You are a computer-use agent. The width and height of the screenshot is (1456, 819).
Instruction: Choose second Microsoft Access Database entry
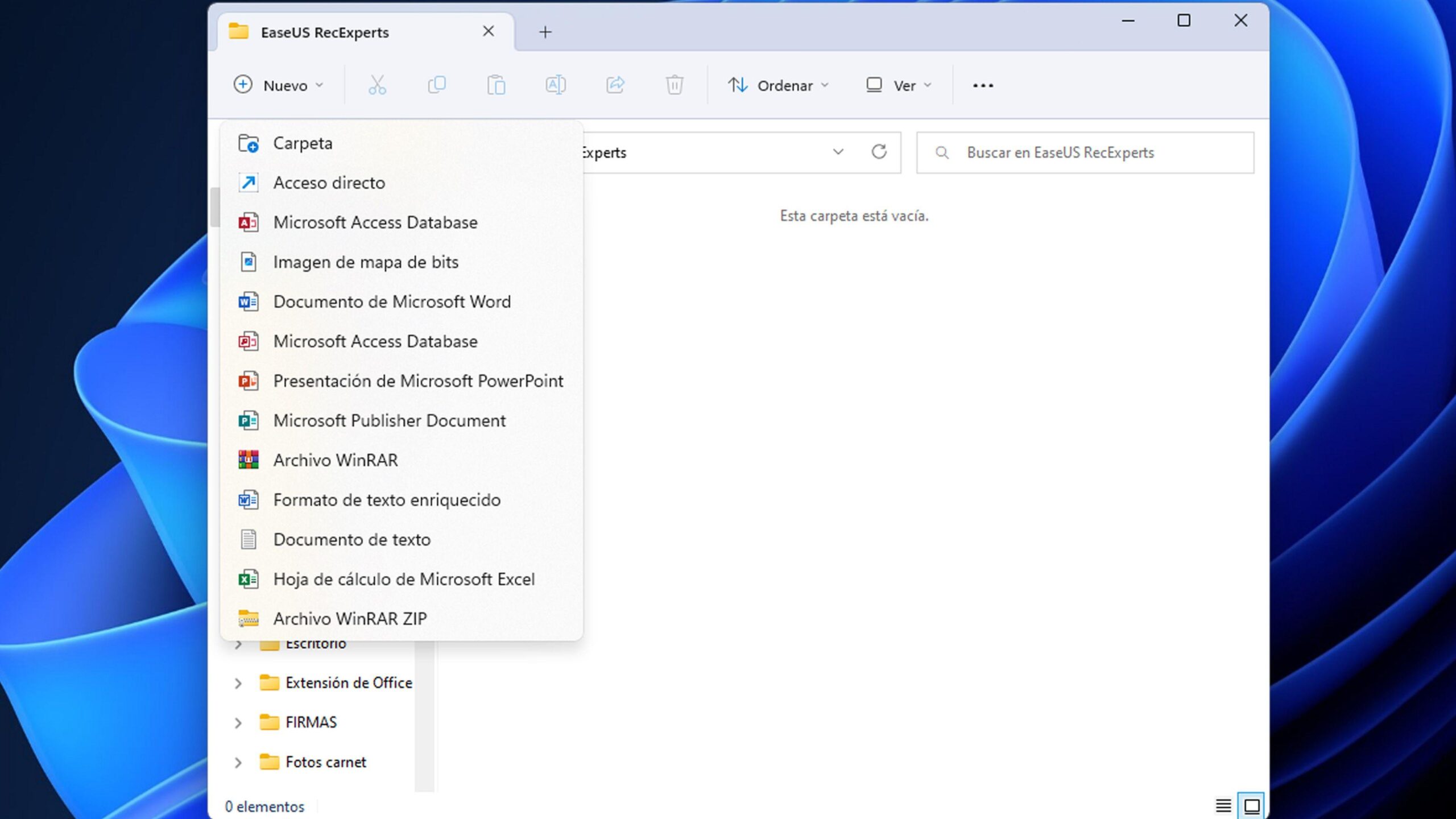[402, 341]
